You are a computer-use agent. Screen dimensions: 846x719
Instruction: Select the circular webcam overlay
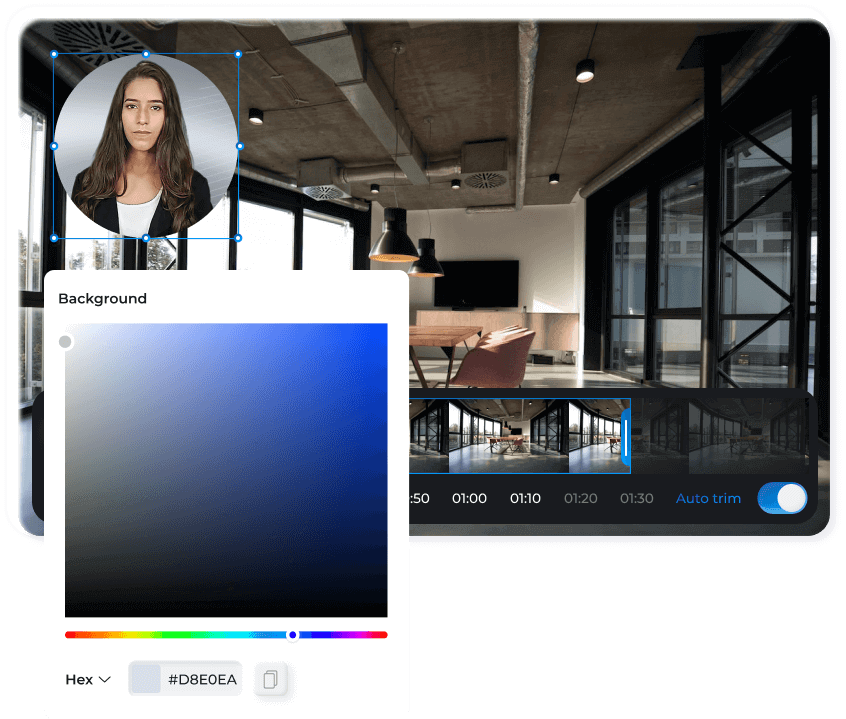(145, 147)
